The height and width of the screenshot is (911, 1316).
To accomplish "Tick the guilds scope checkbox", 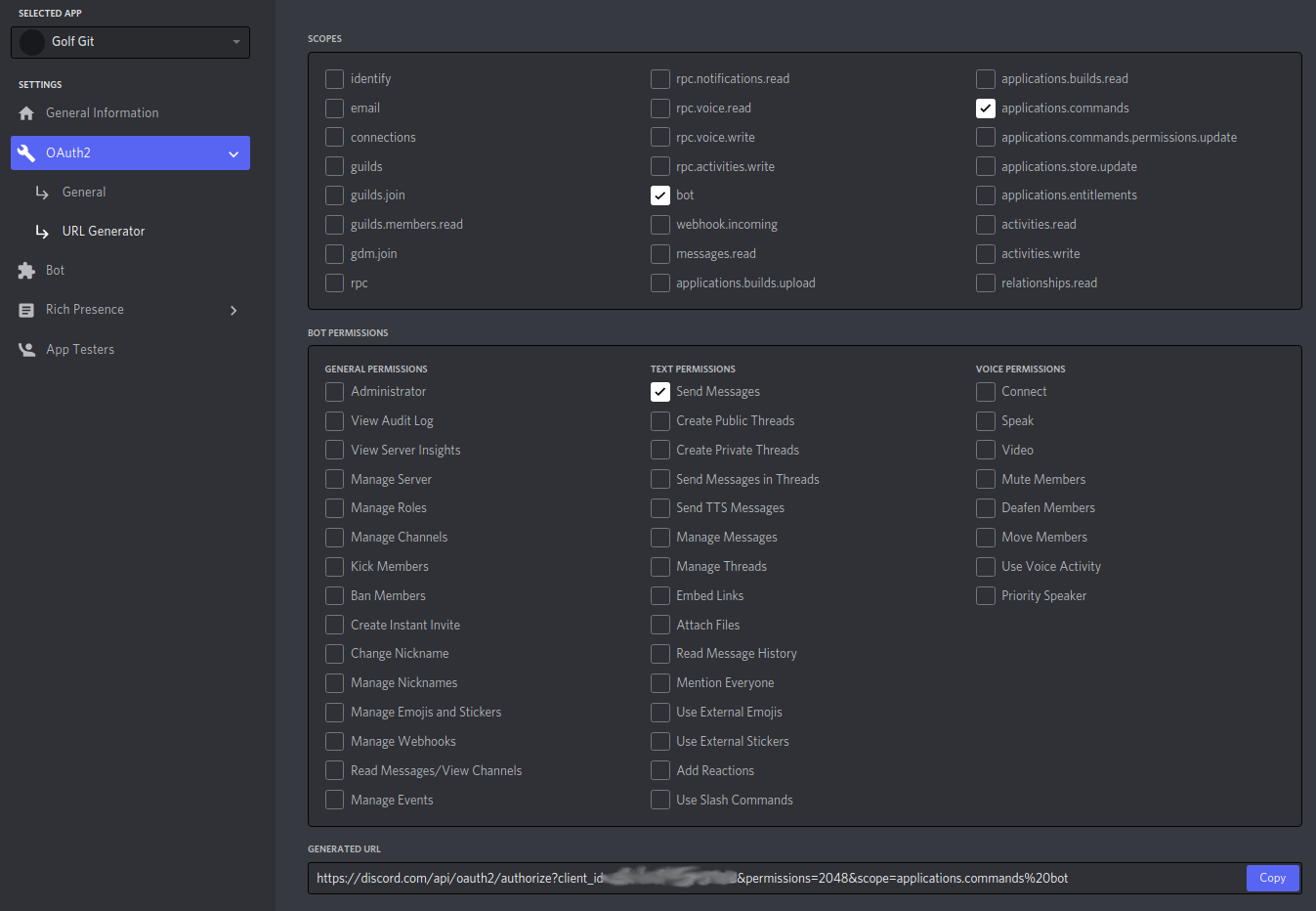I will click(335, 166).
